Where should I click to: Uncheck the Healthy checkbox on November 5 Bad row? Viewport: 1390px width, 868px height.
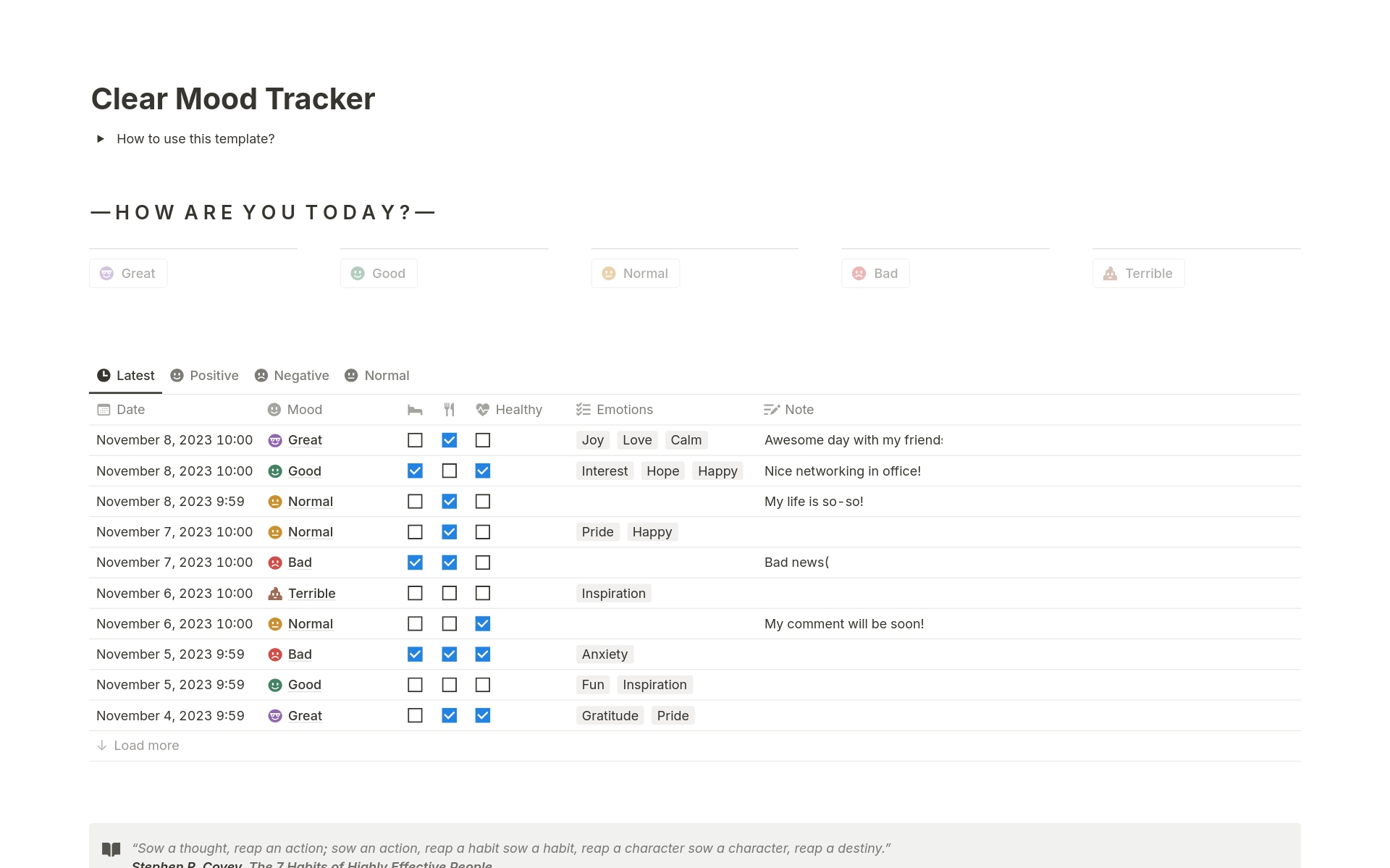click(483, 654)
